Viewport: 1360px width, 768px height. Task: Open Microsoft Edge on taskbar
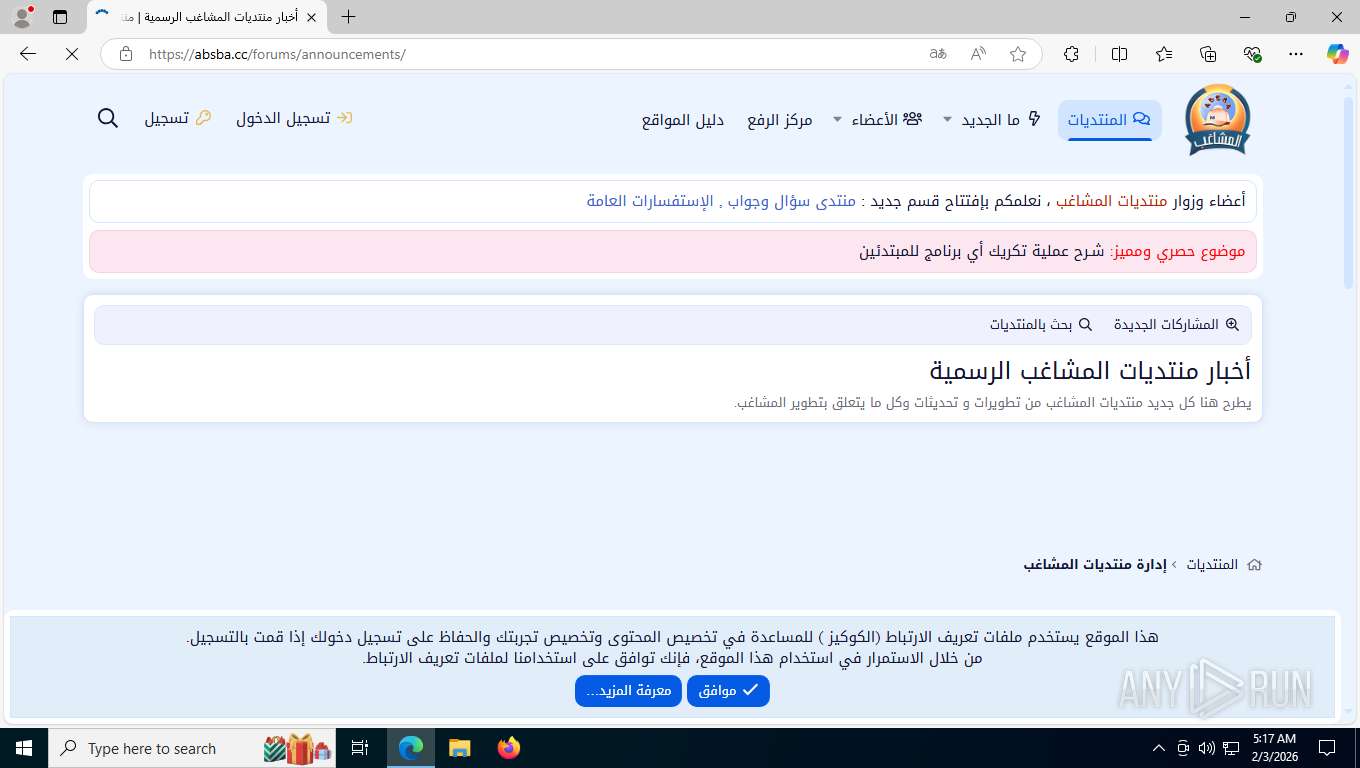pos(411,748)
